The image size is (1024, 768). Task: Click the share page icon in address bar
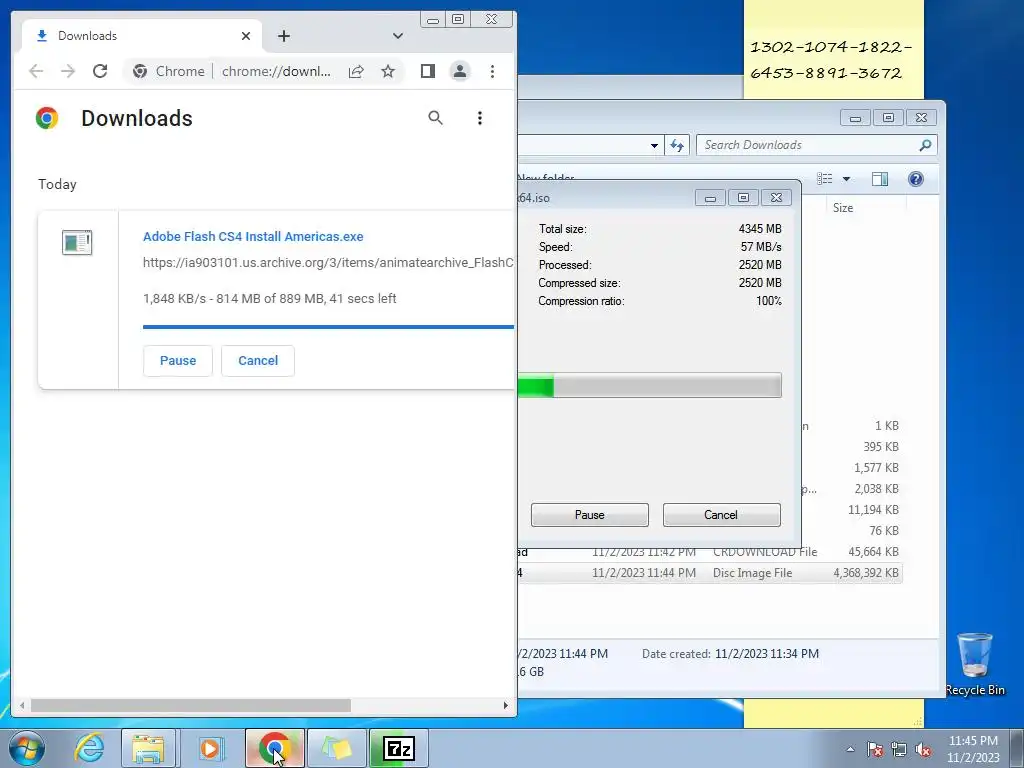(356, 71)
